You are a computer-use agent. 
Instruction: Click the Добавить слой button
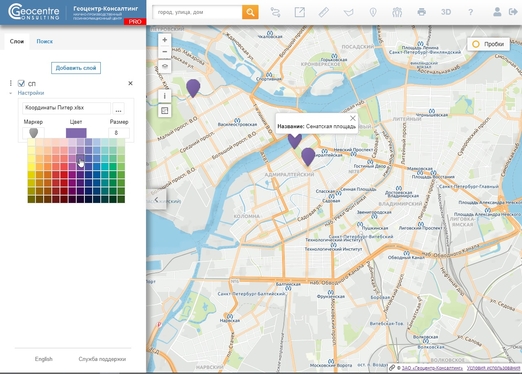(x=76, y=68)
